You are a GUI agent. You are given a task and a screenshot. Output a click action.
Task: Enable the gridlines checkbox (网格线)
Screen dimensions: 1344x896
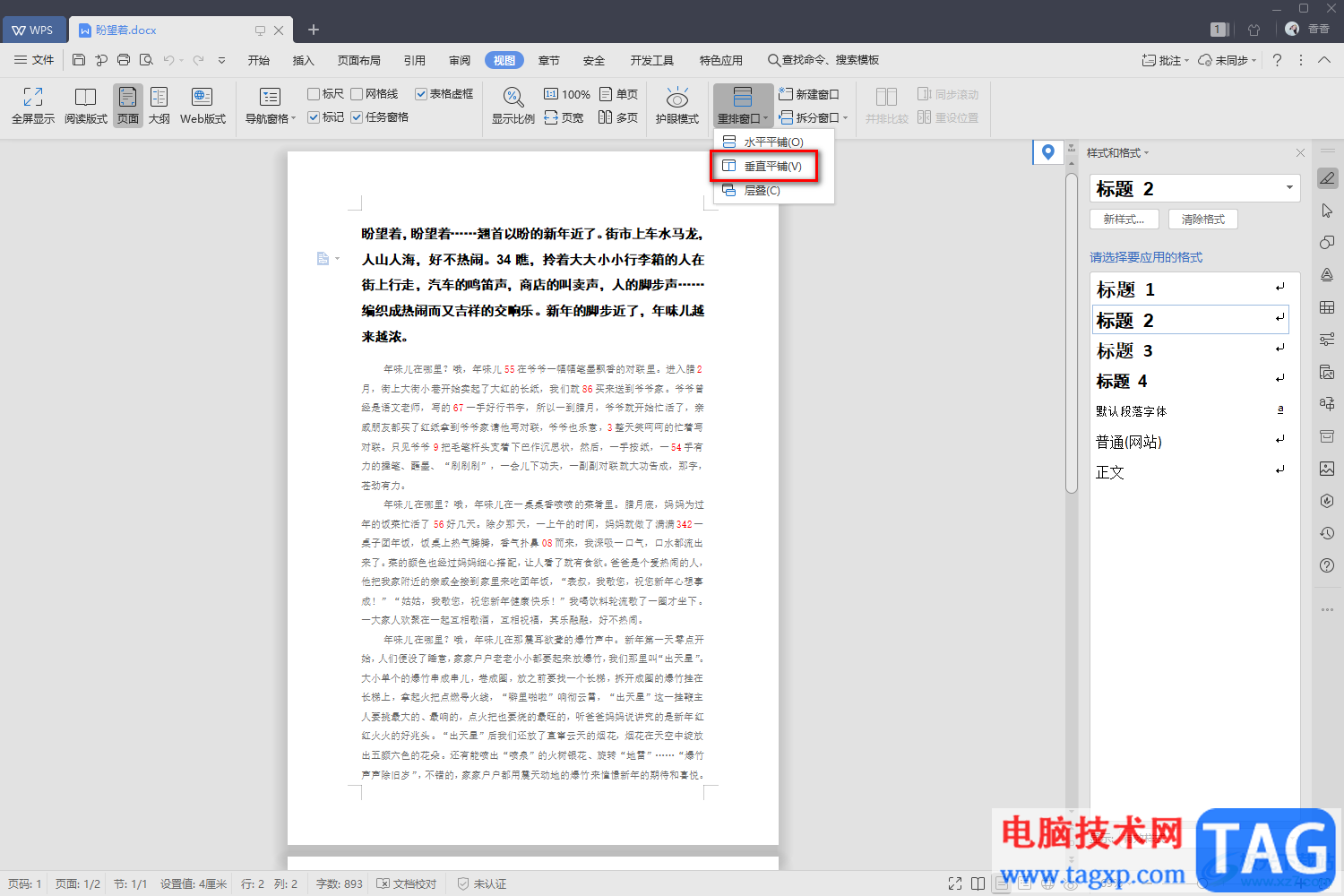(357, 94)
